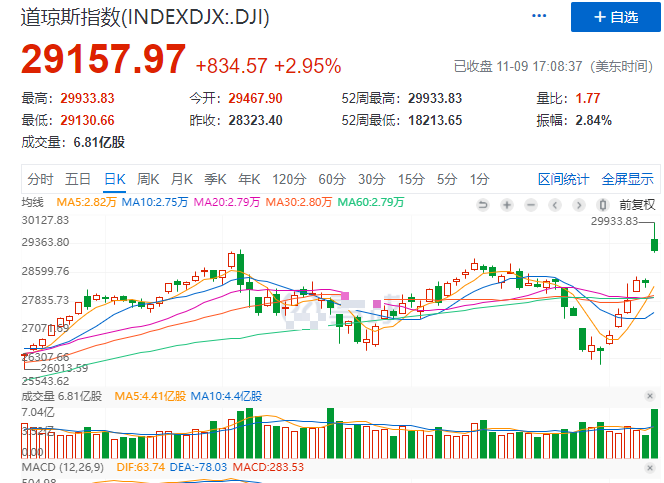Click the MA60:2.79万 legend label
This screenshot has width=664, height=483.
371,202
